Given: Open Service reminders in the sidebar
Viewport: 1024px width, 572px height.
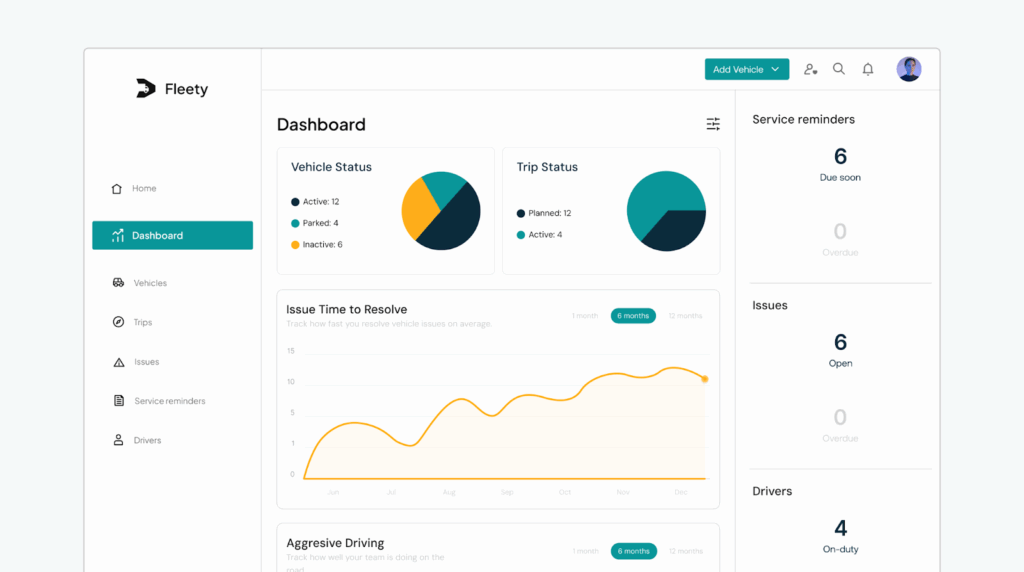Looking at the screenshot, I should (169, 401).
